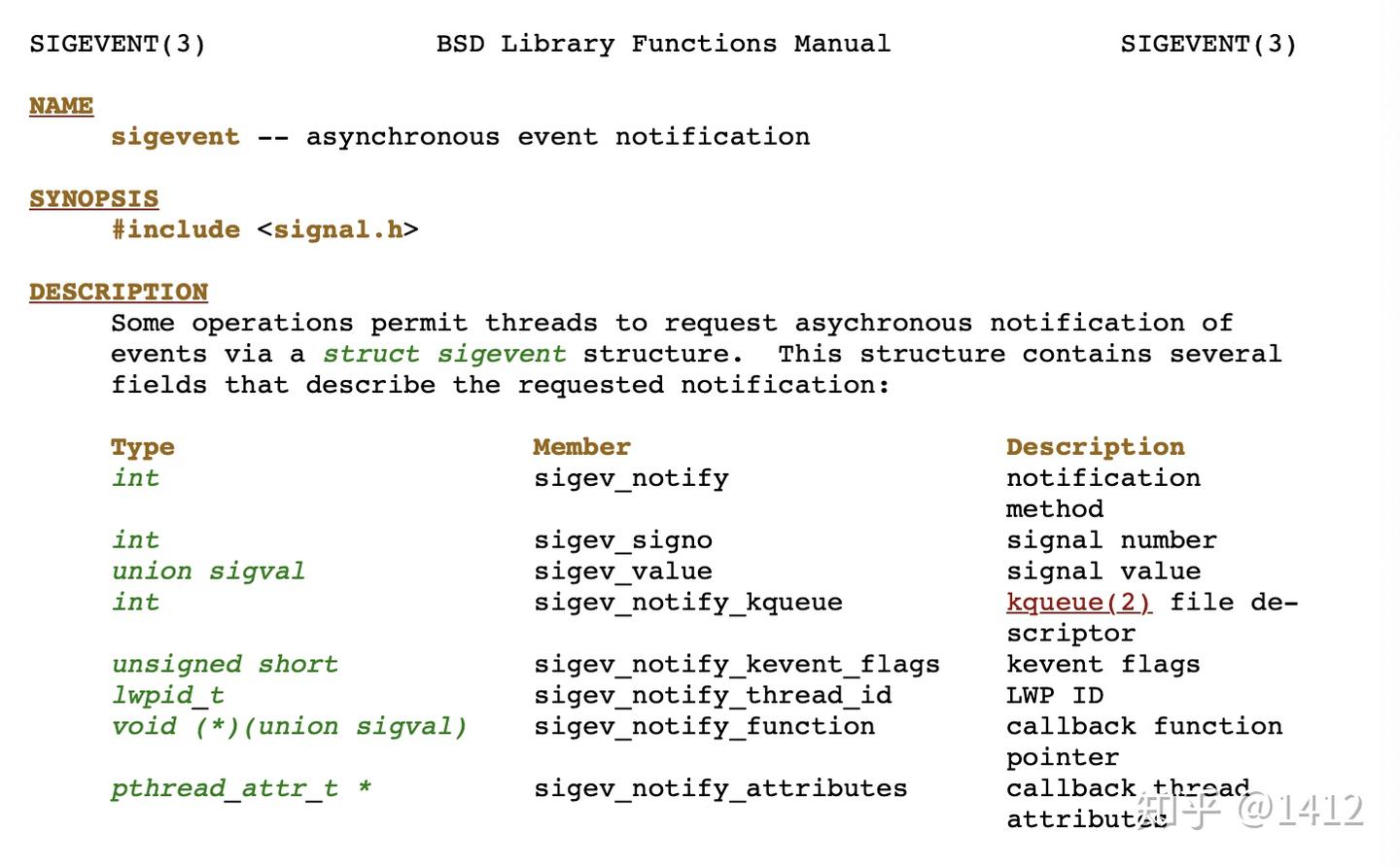This screenshot has width=1400, height=867.
Task: Click the bold sigevent name entry
Action: [x=175, y=137]
